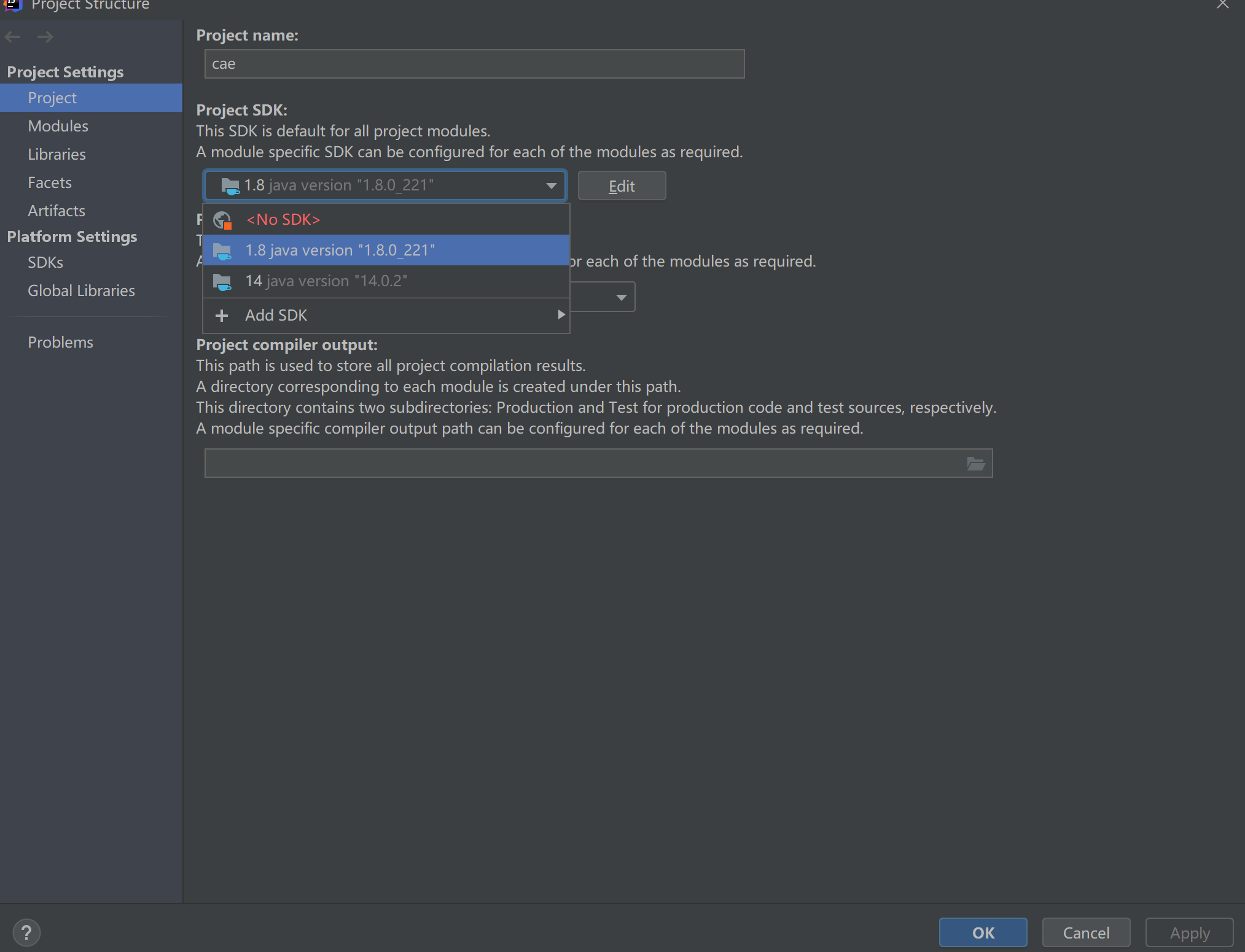The width and height of the screenshot is (1245, 952).
Task: Click the JDK folder icon for version 14
Action: [x=222, y=282]
